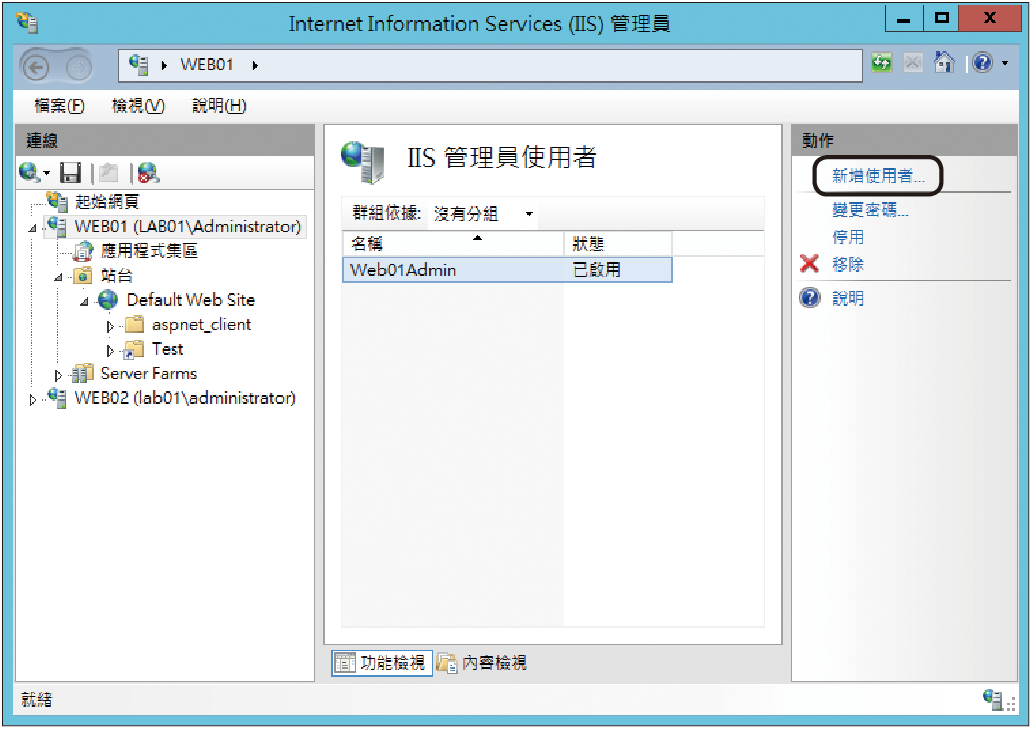The width and height of the screenshot is (1033, 729).
Task: Click 停用 action link
Action: point(848,237)
